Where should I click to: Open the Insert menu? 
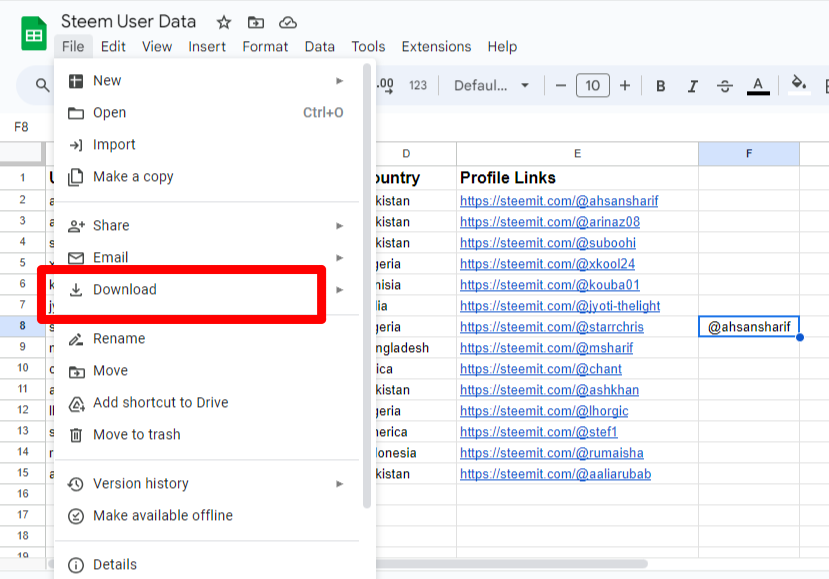(207, 47)
